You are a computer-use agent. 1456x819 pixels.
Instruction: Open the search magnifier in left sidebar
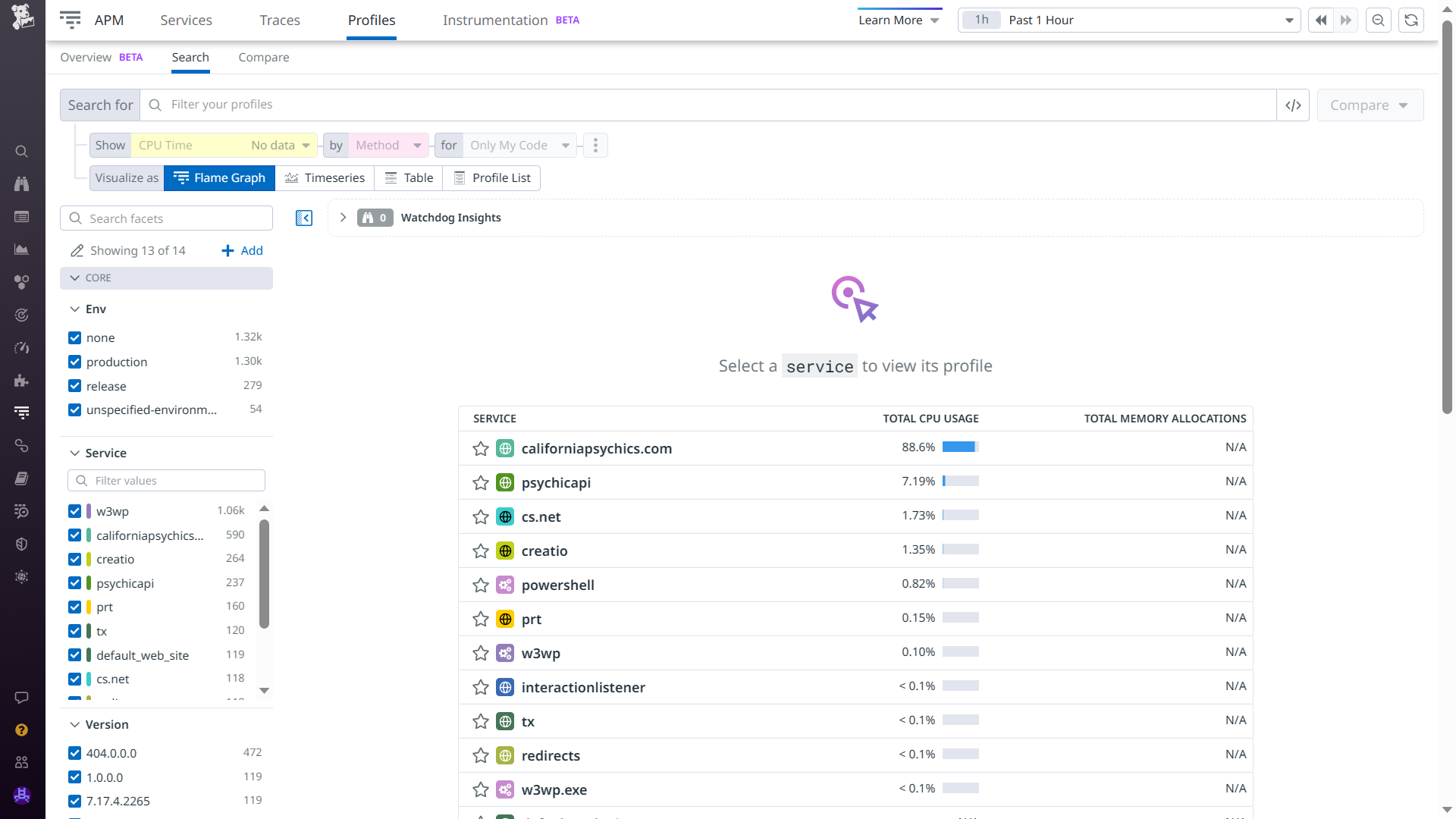22,152
